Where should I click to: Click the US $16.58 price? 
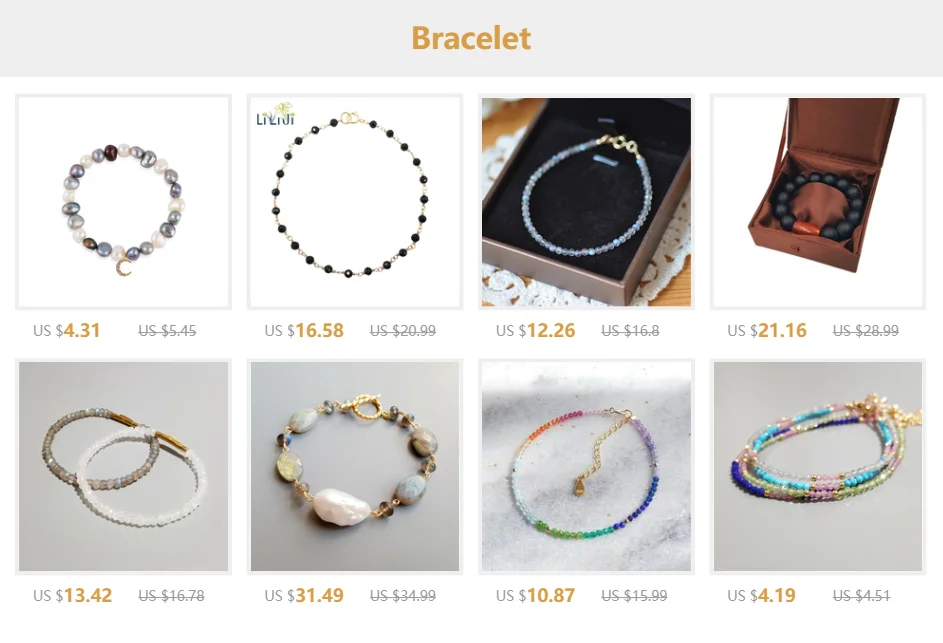point(304,330)
